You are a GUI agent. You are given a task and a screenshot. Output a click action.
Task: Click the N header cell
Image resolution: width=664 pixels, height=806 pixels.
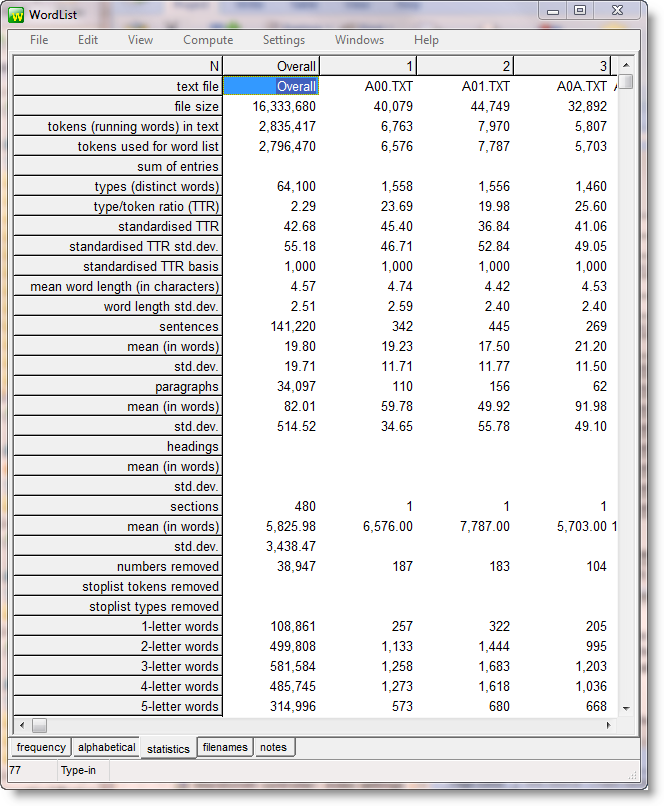click(x=118, y=66)
